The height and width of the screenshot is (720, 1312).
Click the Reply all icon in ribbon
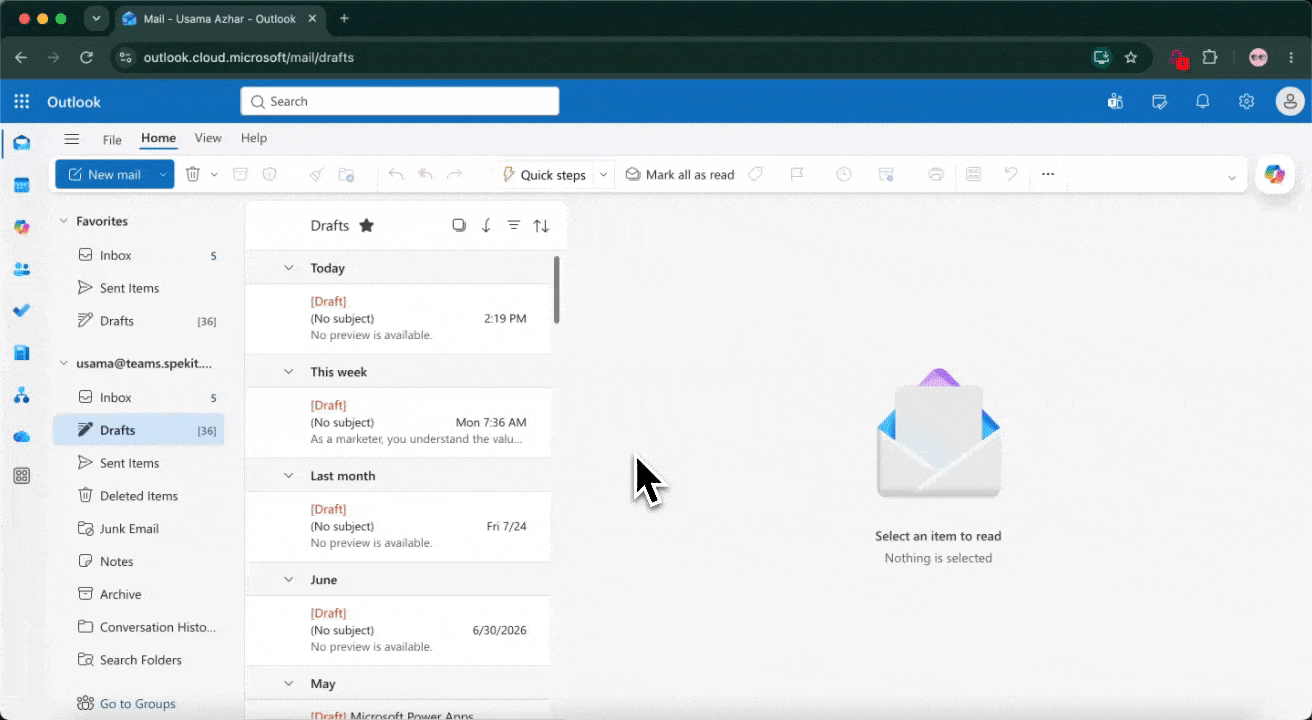click(x=425, y=174)
